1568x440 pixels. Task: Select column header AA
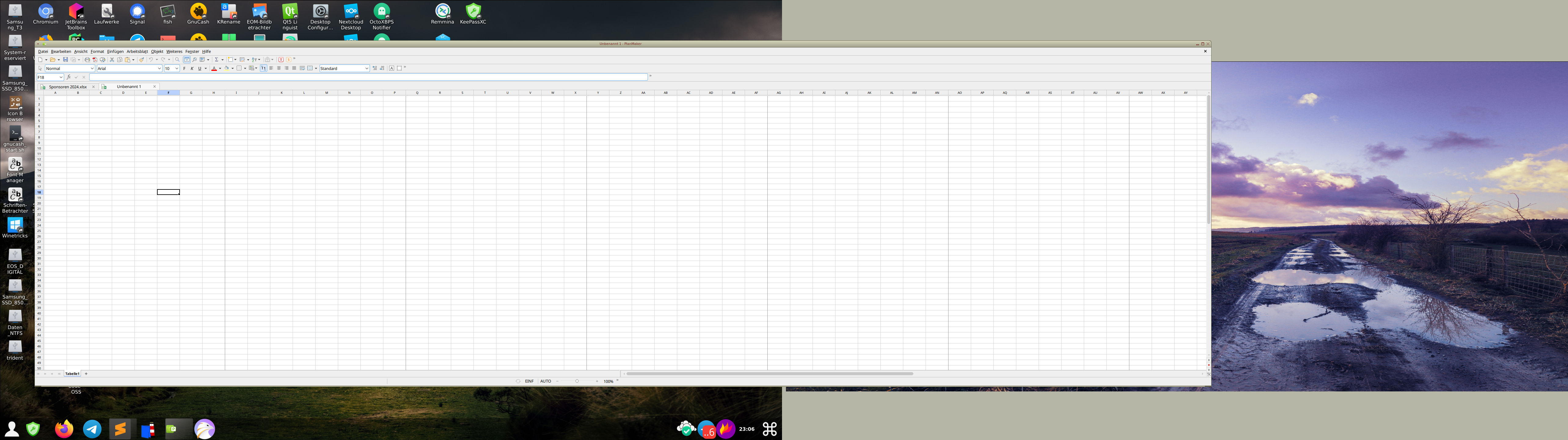(x=643, y=93)
